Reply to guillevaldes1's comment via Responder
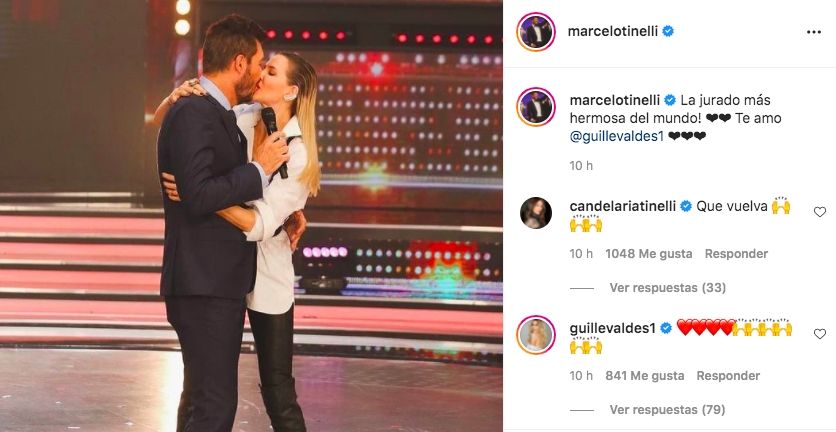Viewport: 836px width, 432px height. (728, 375)
